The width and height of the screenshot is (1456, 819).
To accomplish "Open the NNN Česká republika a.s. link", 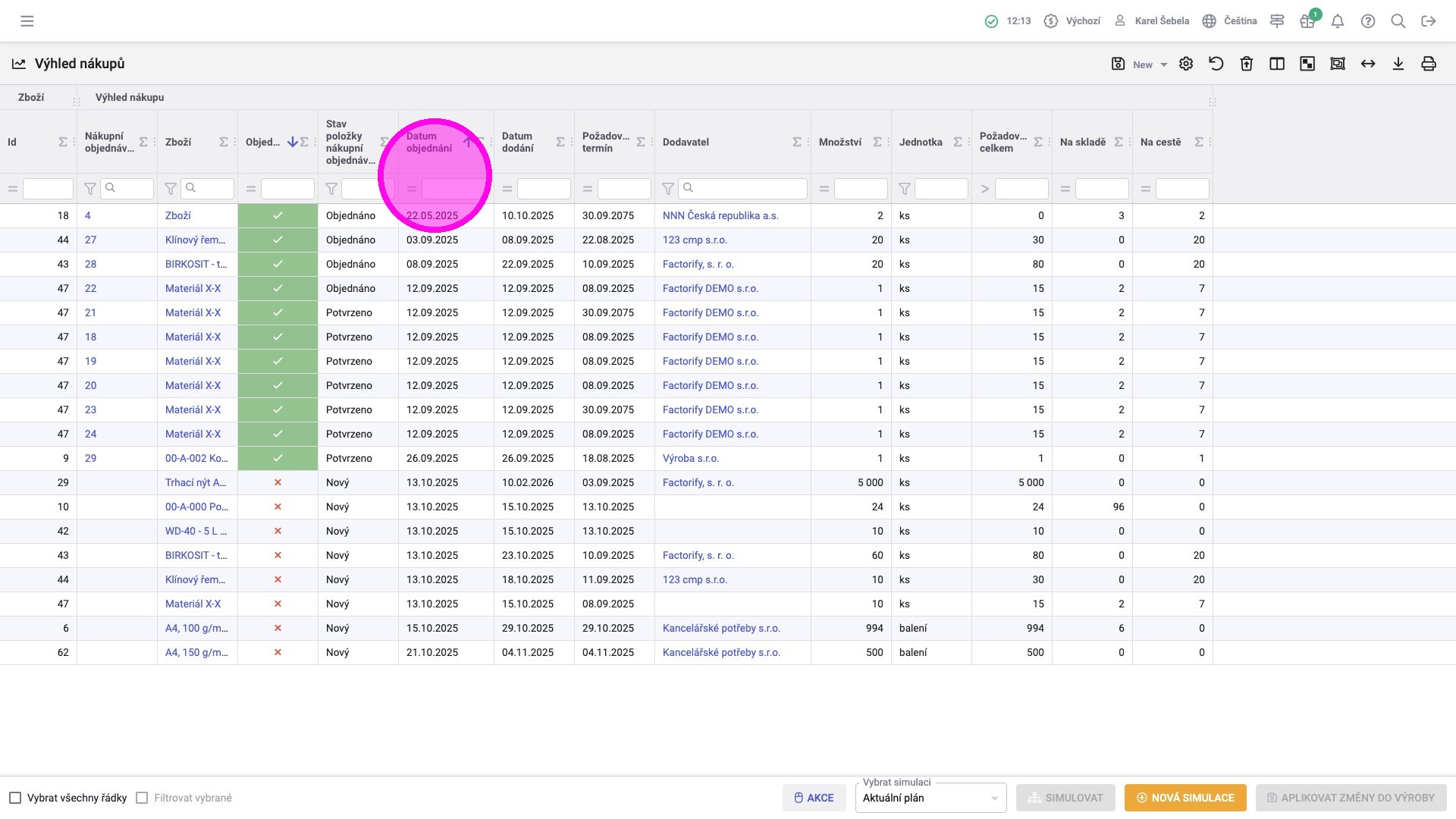I will 720,215.
